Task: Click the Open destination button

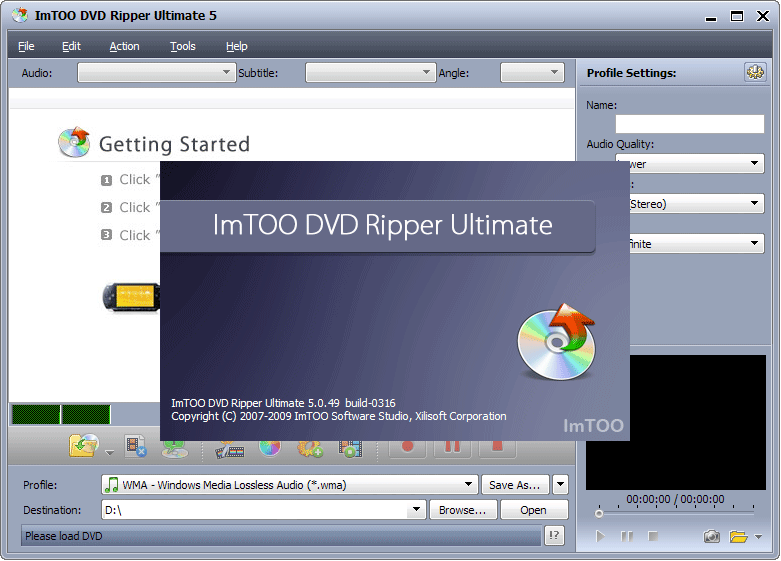Action: coord(533,510)
